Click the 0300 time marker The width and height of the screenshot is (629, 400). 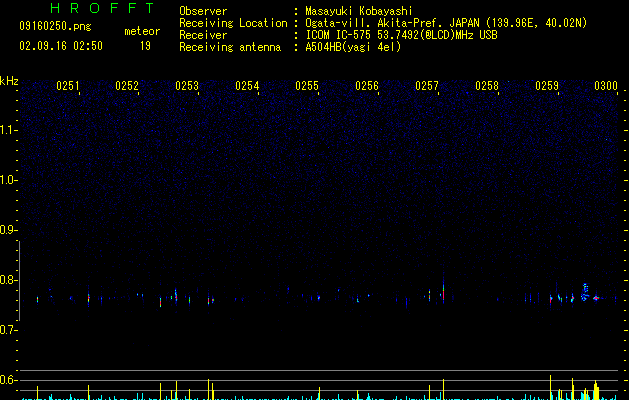coord(606,86)
